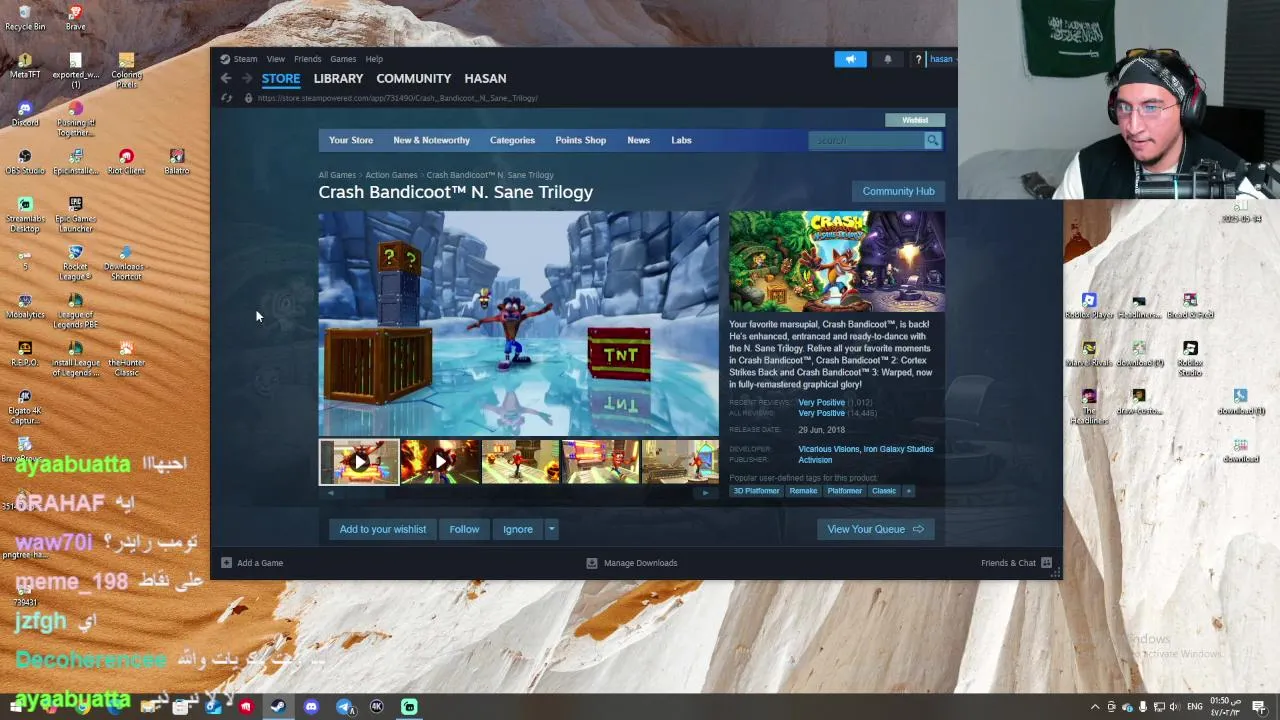Expand New & Noteworthy dropdown
This screenshot has height=720, width=1280.
(x=431, y=140)
